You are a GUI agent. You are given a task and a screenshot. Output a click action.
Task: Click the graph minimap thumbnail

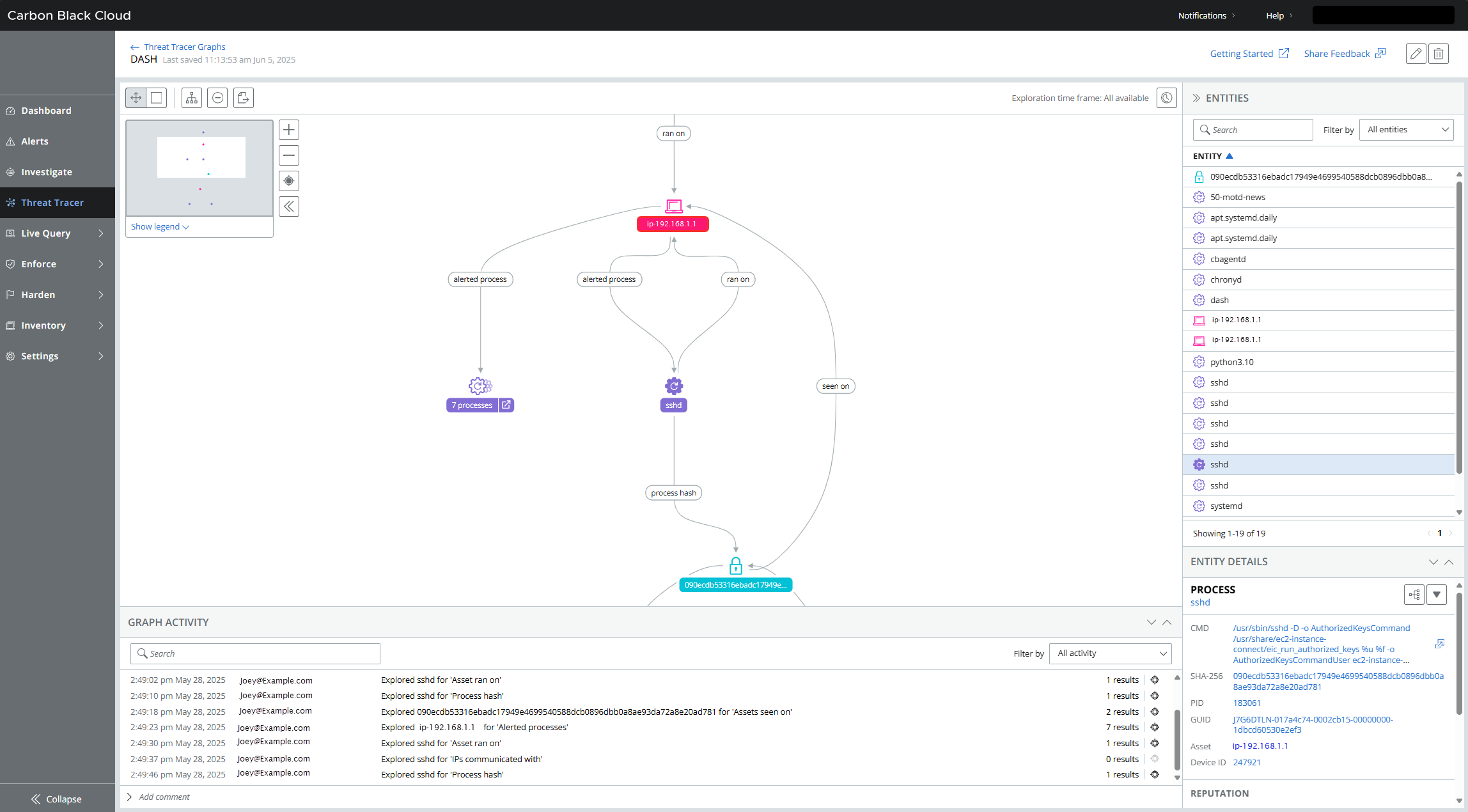[199, 168]
